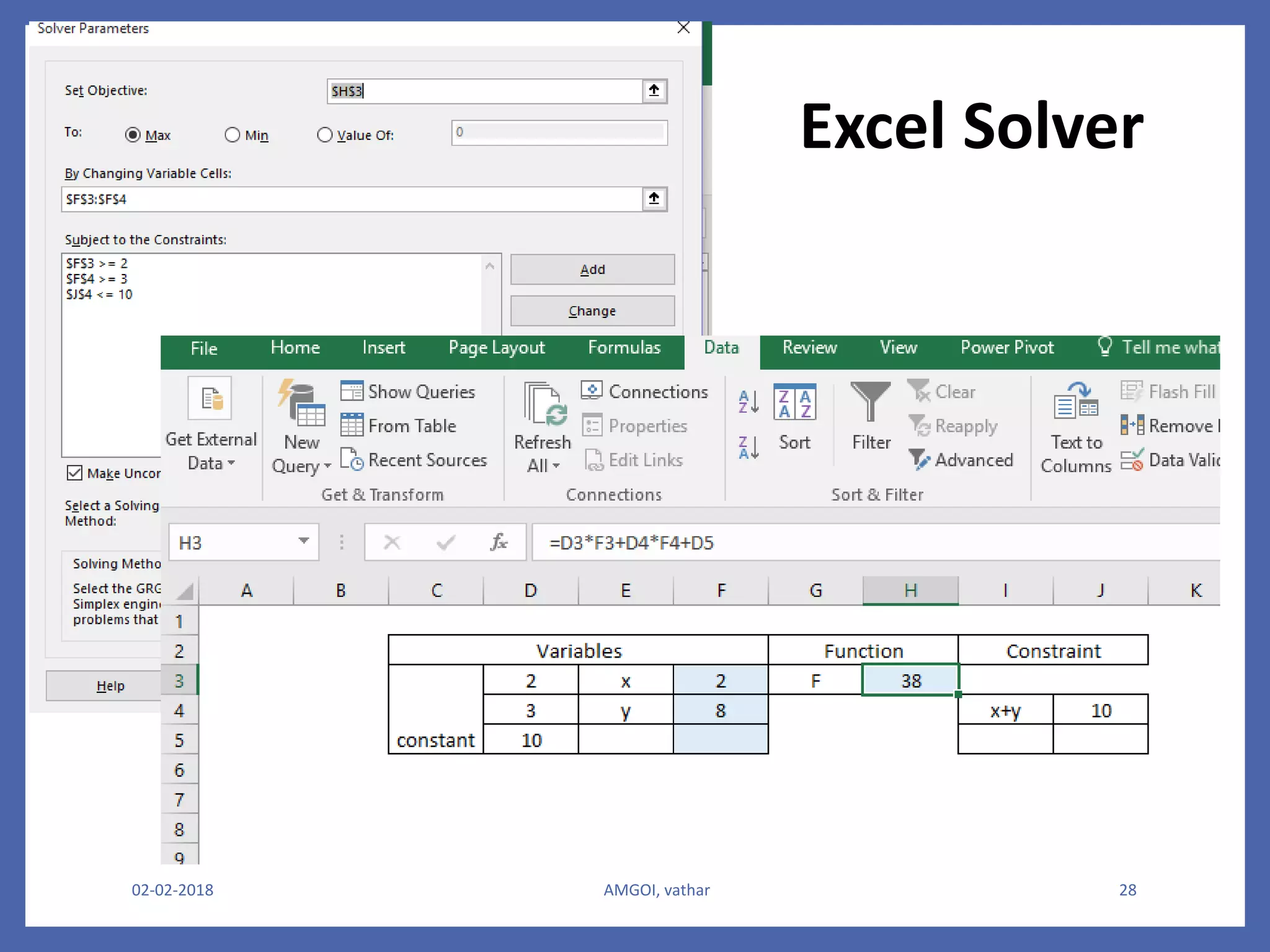Image resolution: width=1270 pixels, height=952 pixels.
Task: Select column H header
Action: tap(910, 590)
